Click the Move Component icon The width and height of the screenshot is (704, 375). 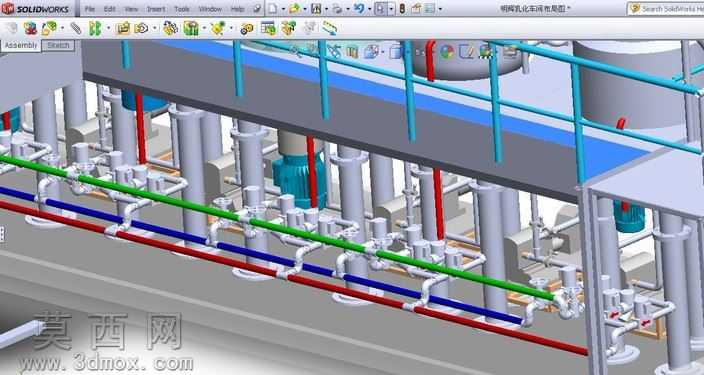pos(141,29)
